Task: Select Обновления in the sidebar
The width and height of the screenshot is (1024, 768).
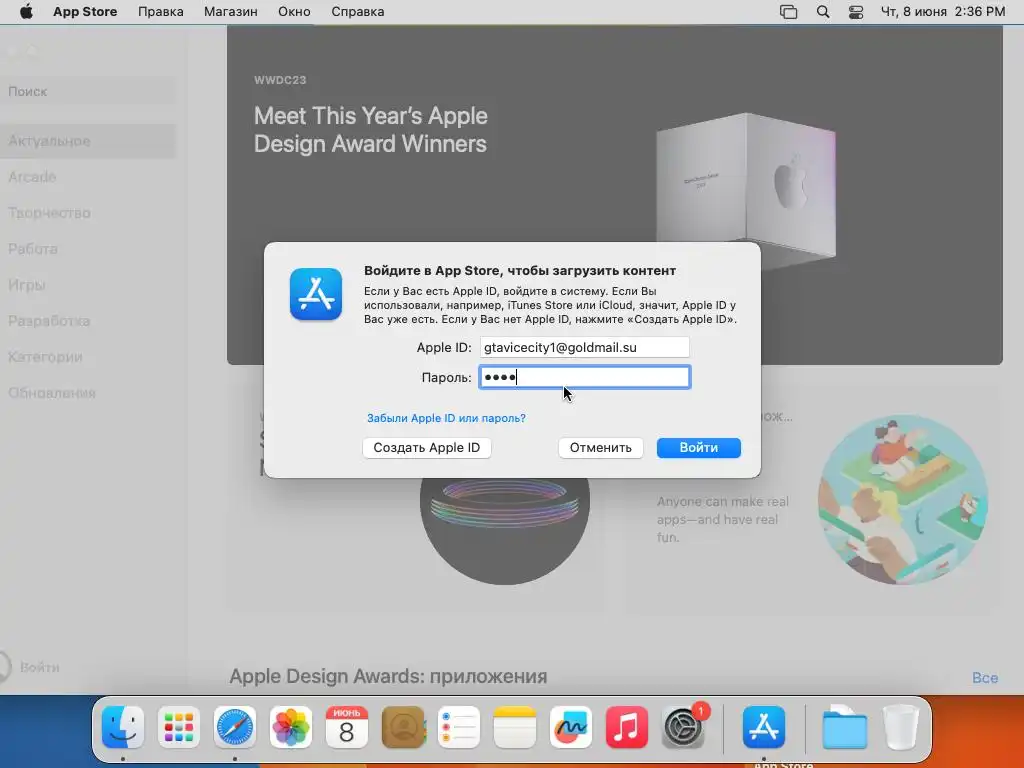Action: pyautogui.click(x=88, y=392)
